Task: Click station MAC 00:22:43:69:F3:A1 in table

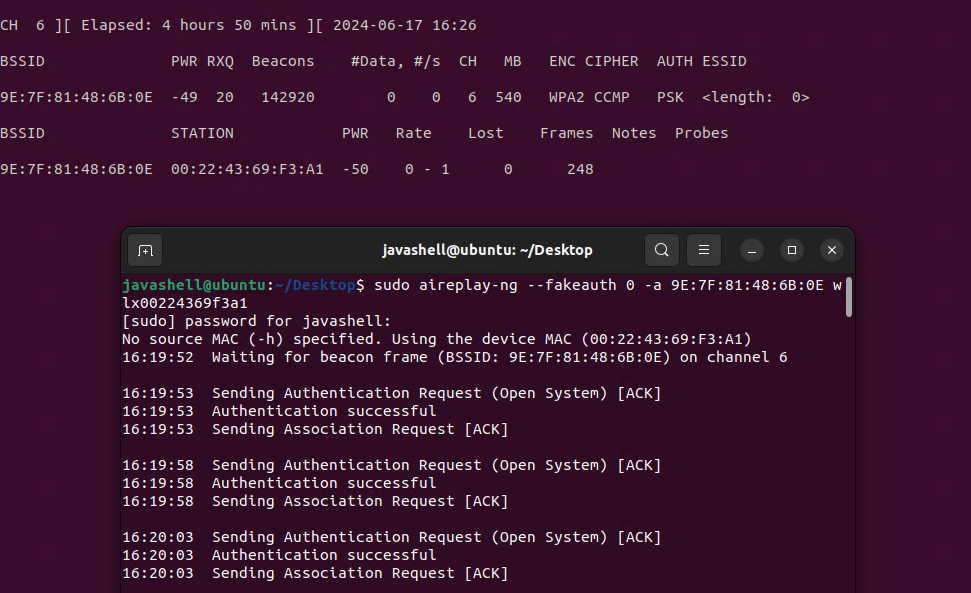Action: pyautogui.click(x=247, y=169)
